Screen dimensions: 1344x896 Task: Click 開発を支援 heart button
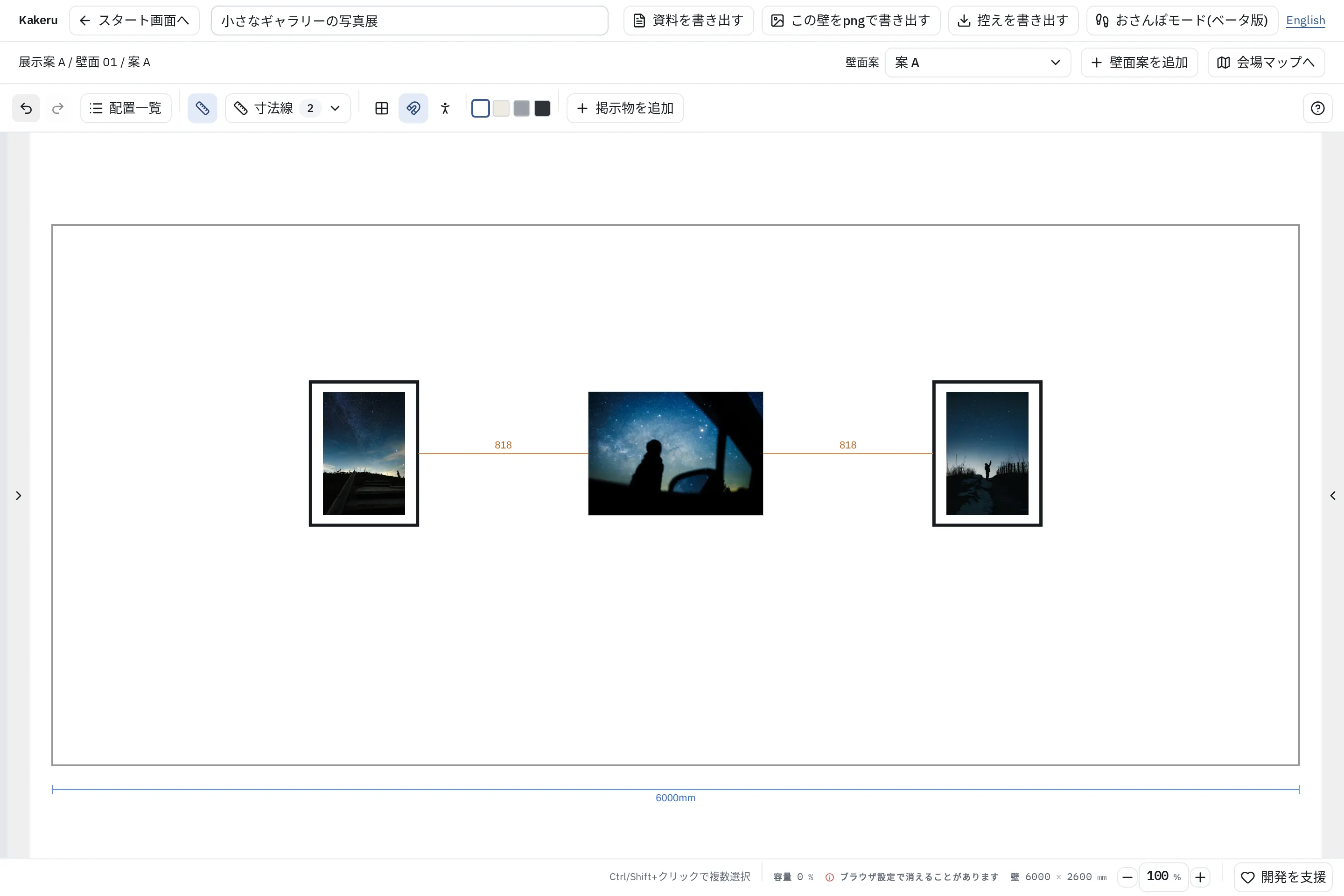(x=1283, y=876)
